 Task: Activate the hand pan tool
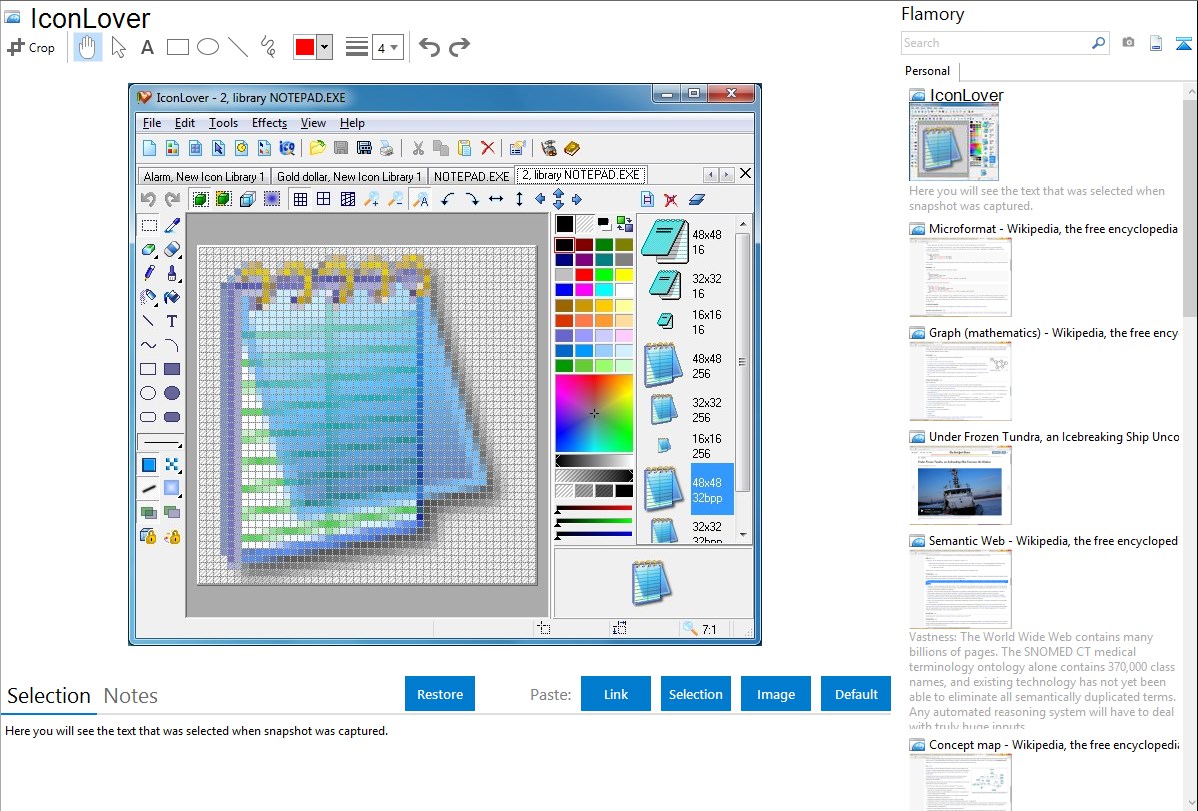87,47
